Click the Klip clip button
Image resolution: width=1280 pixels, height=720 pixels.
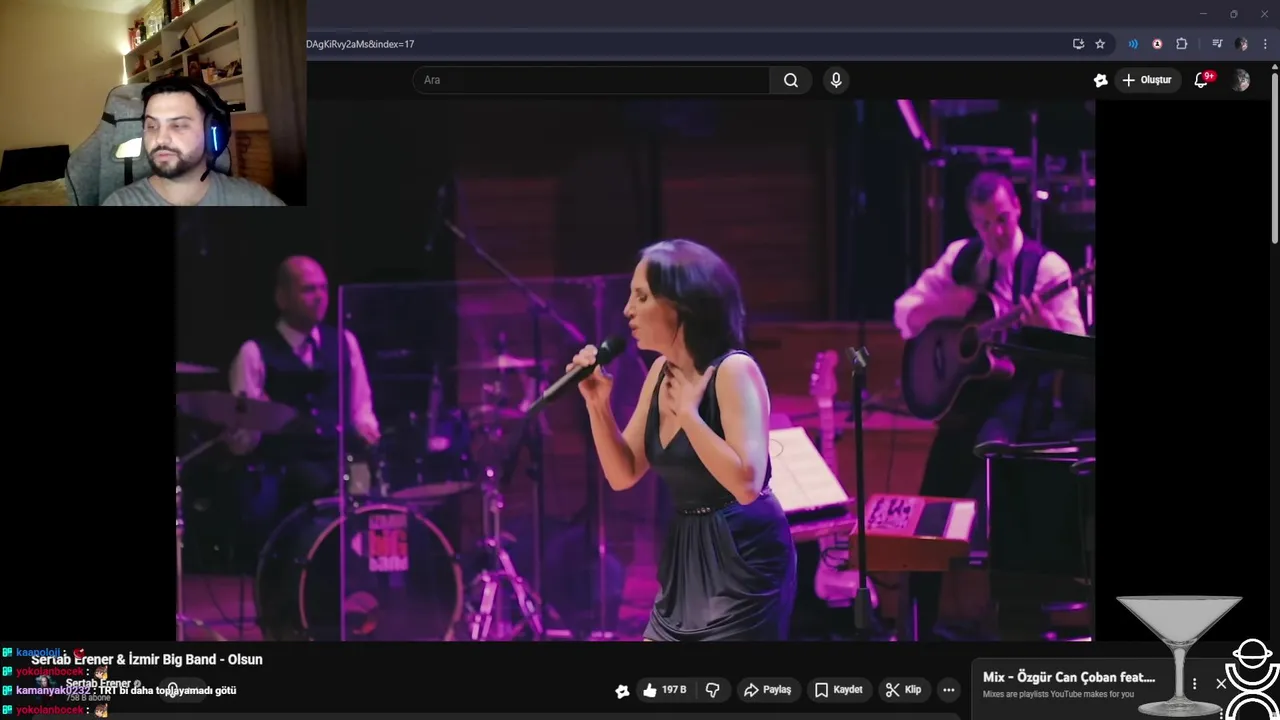[x=903, y=690]
